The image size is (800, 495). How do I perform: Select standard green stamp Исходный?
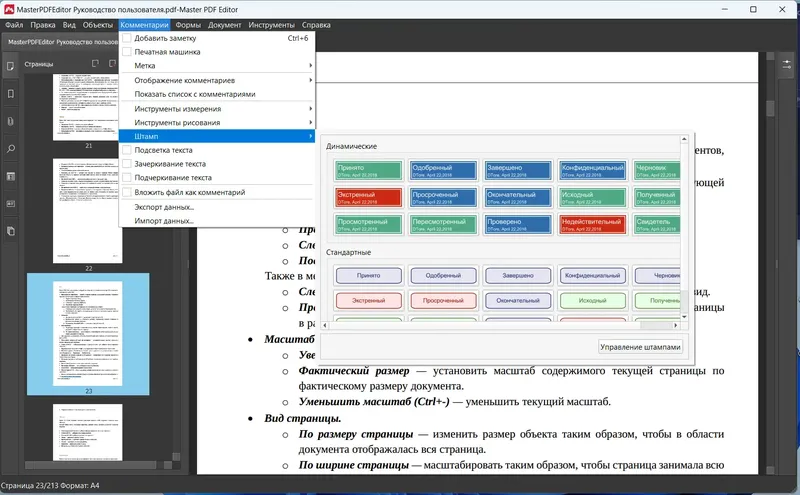pyautogui.click(x=592, y=301)
